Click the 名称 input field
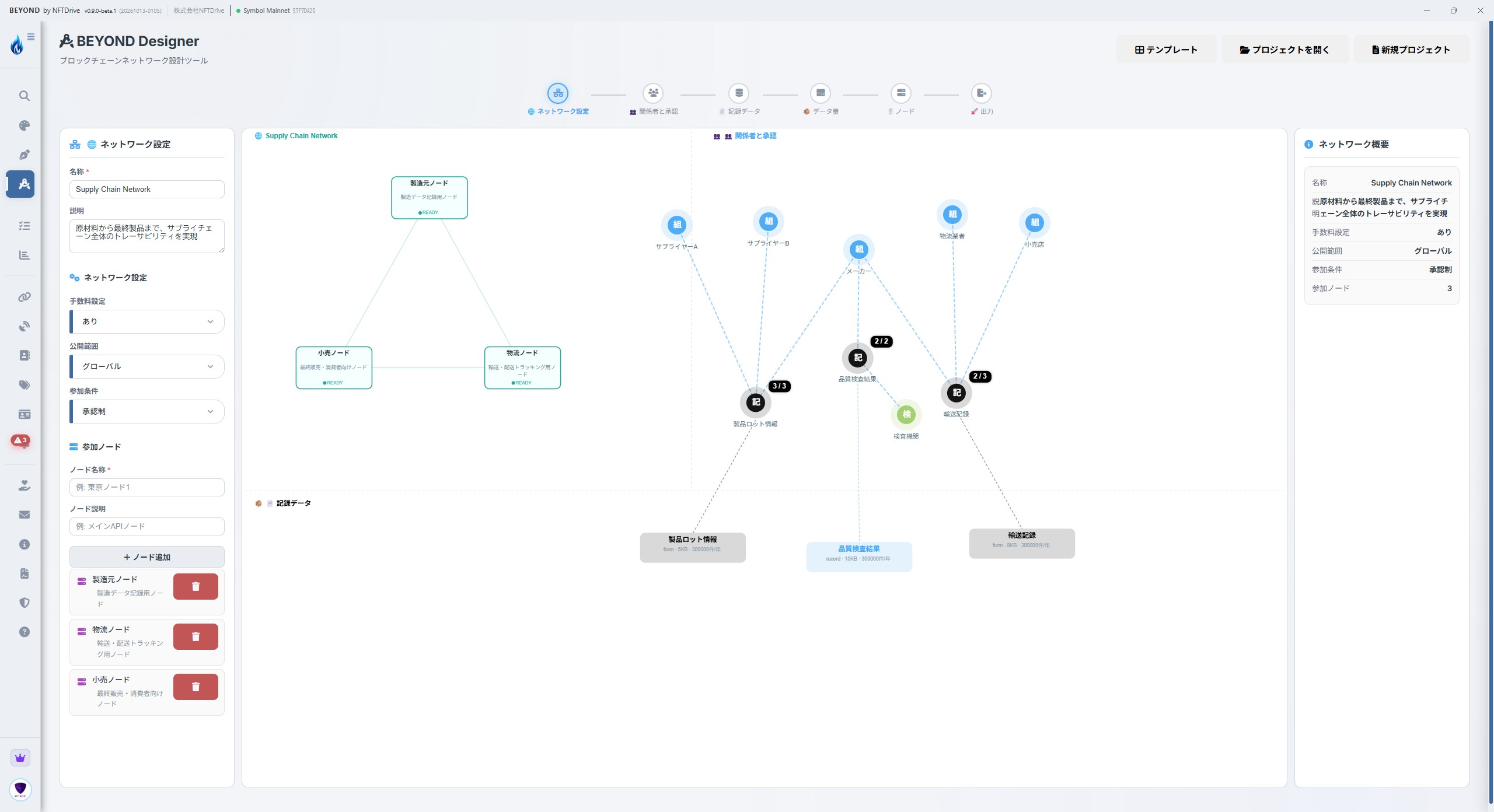The width and height of the screenshot is (1494, 812). pyautogui.click(x=147, y=189)
